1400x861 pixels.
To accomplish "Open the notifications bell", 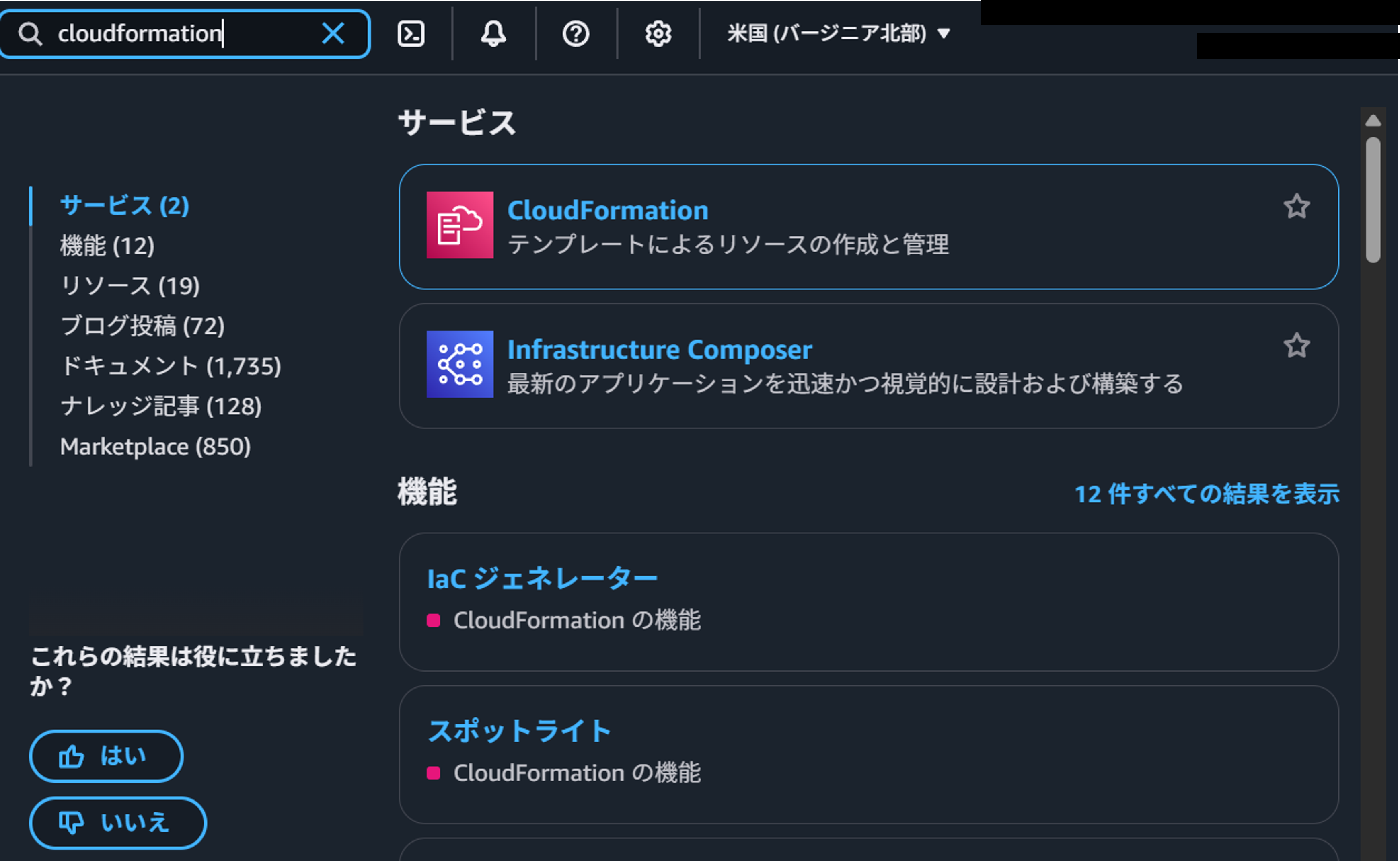I will tap(493, 34).
